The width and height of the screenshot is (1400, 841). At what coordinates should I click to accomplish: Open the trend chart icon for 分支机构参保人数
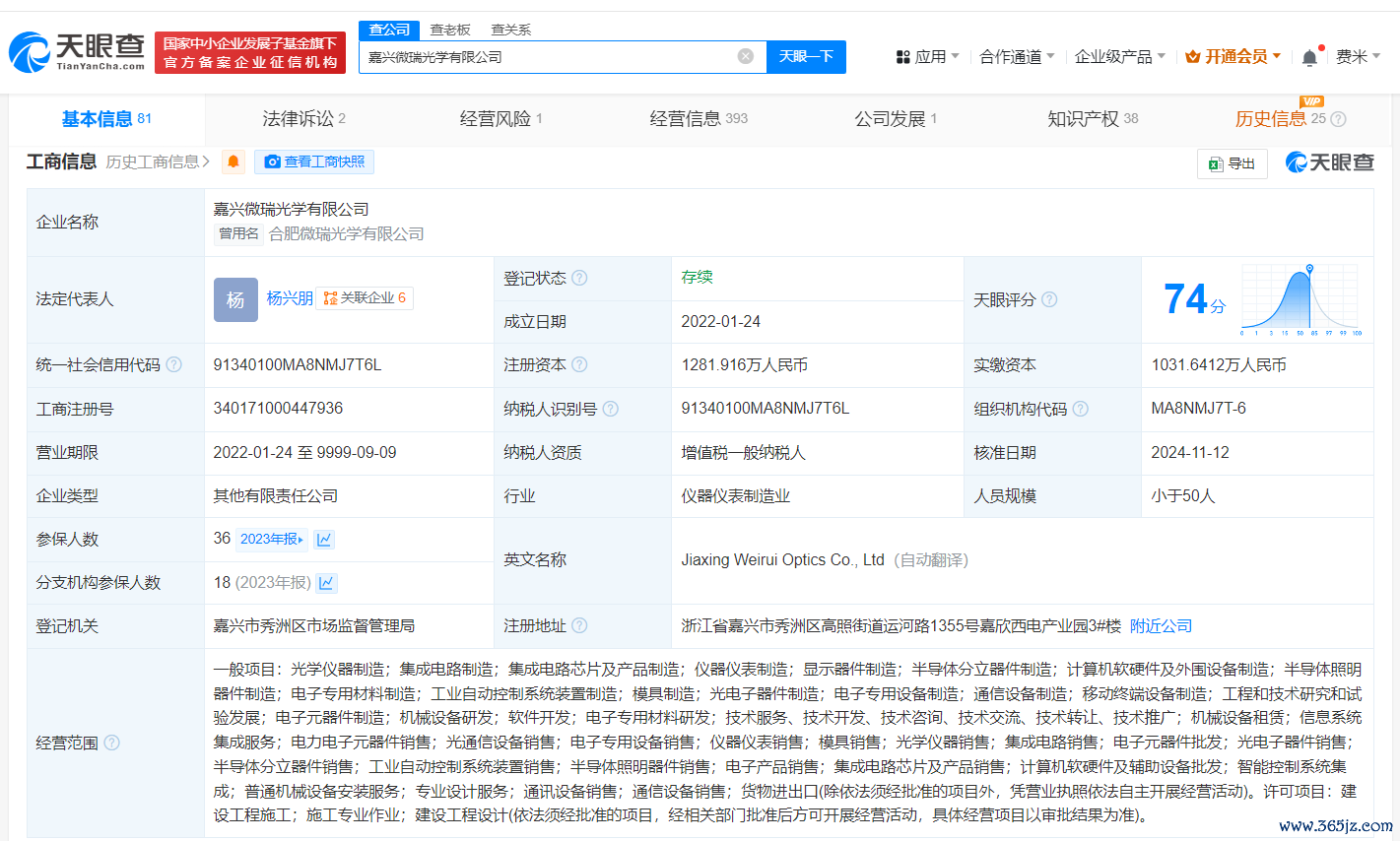(x=327, y=583)
